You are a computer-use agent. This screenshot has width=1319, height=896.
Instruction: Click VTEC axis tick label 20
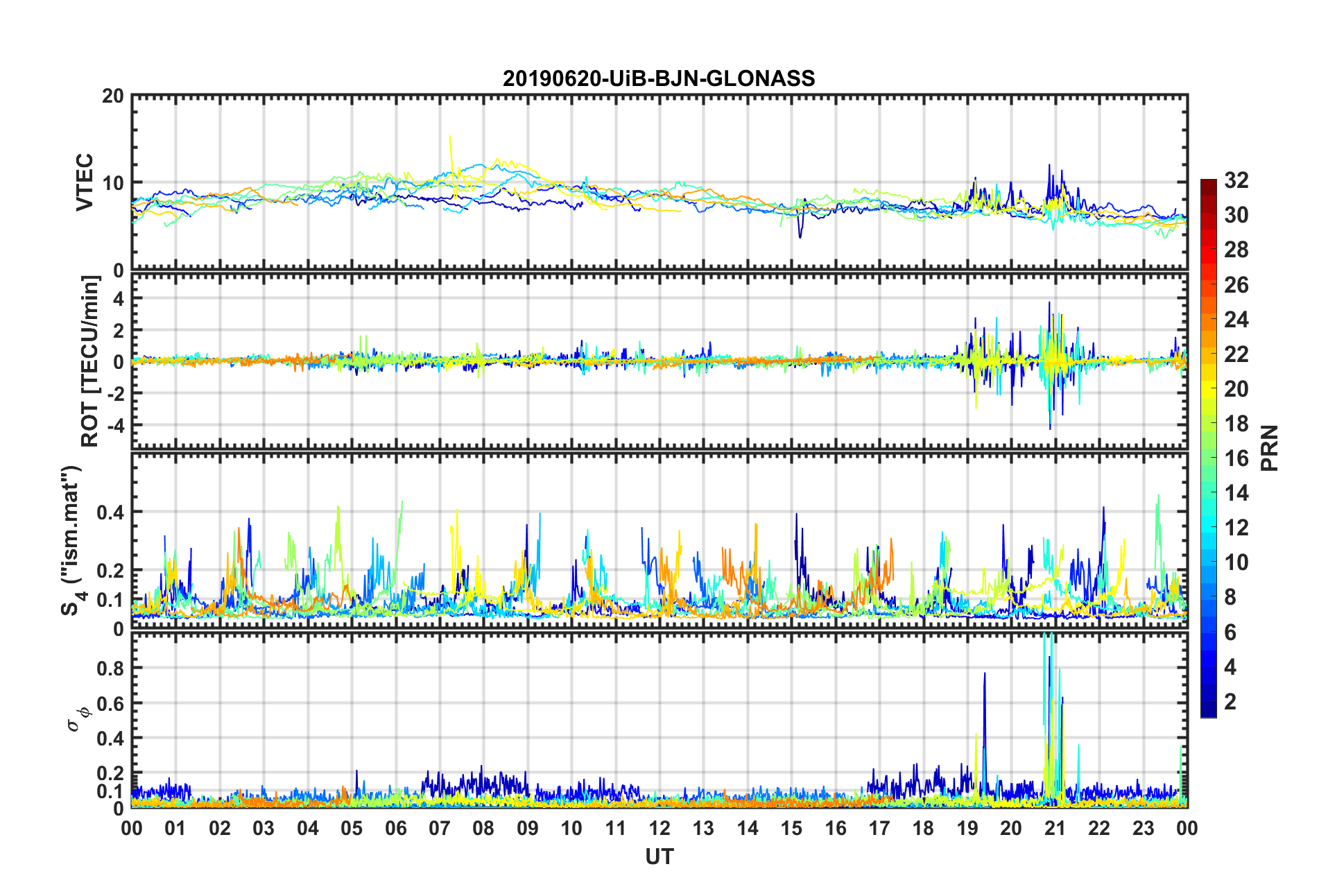coord(113,96)
